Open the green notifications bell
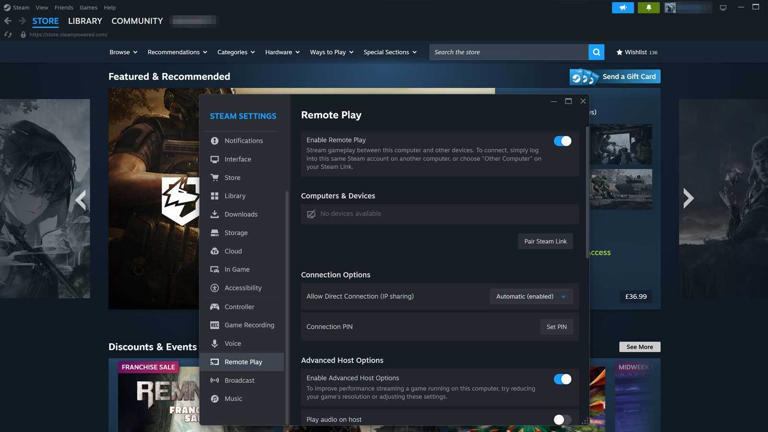The image size is (768, 432). [x=648, y=7]
